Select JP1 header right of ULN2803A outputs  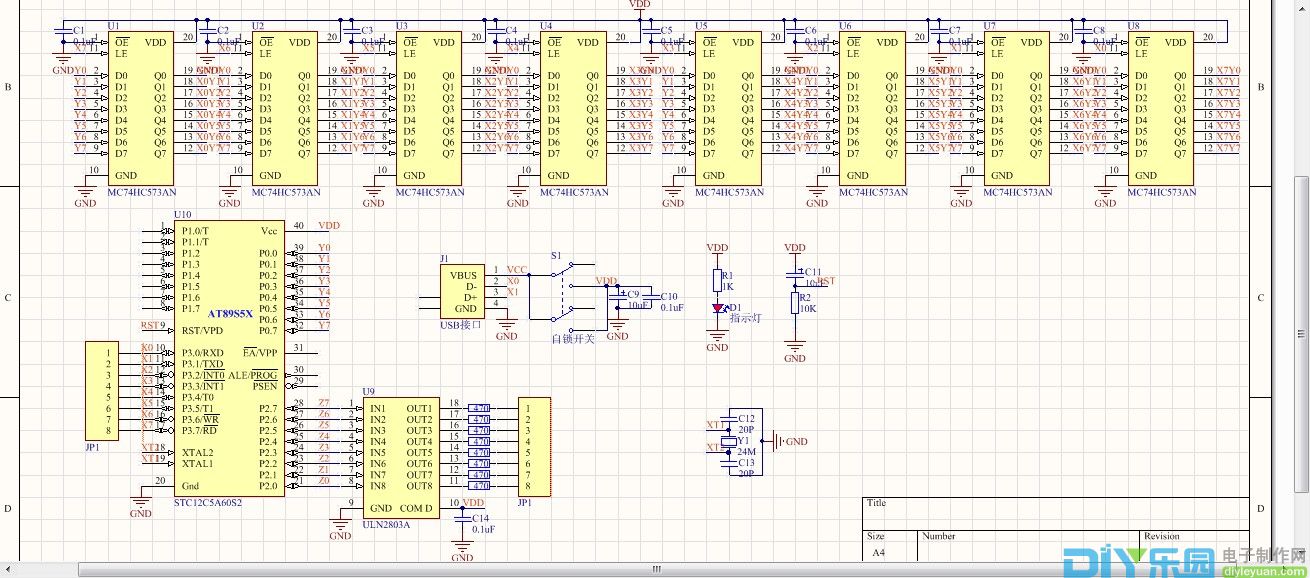pyautogui.click(x=533, y=447)
